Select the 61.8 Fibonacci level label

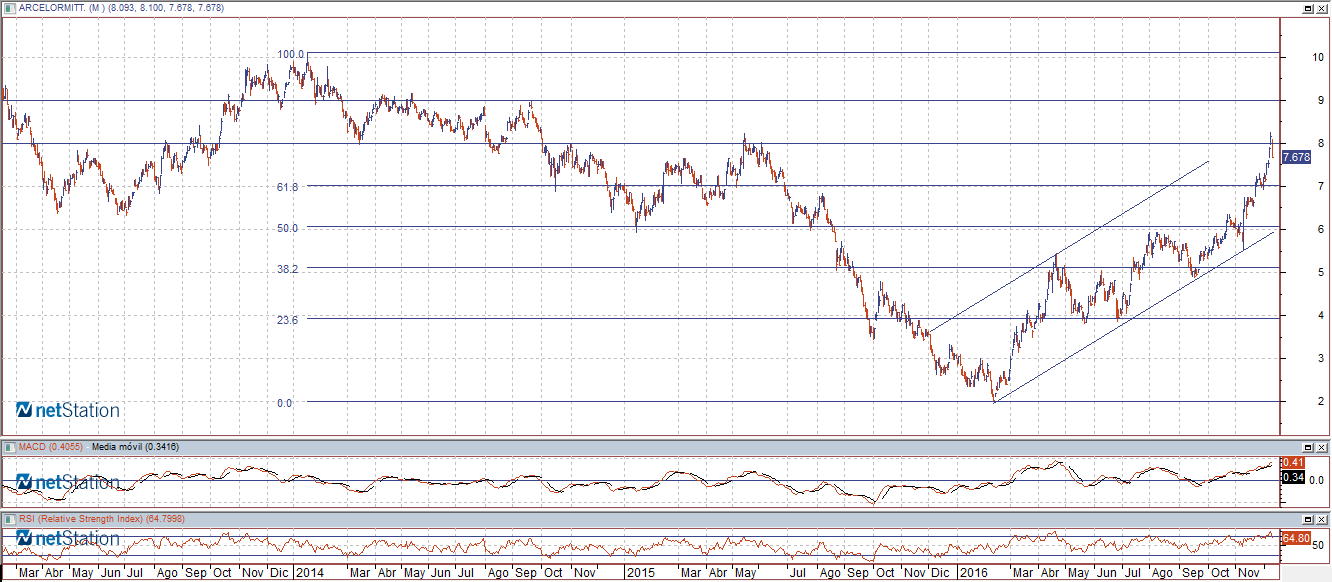290,186
